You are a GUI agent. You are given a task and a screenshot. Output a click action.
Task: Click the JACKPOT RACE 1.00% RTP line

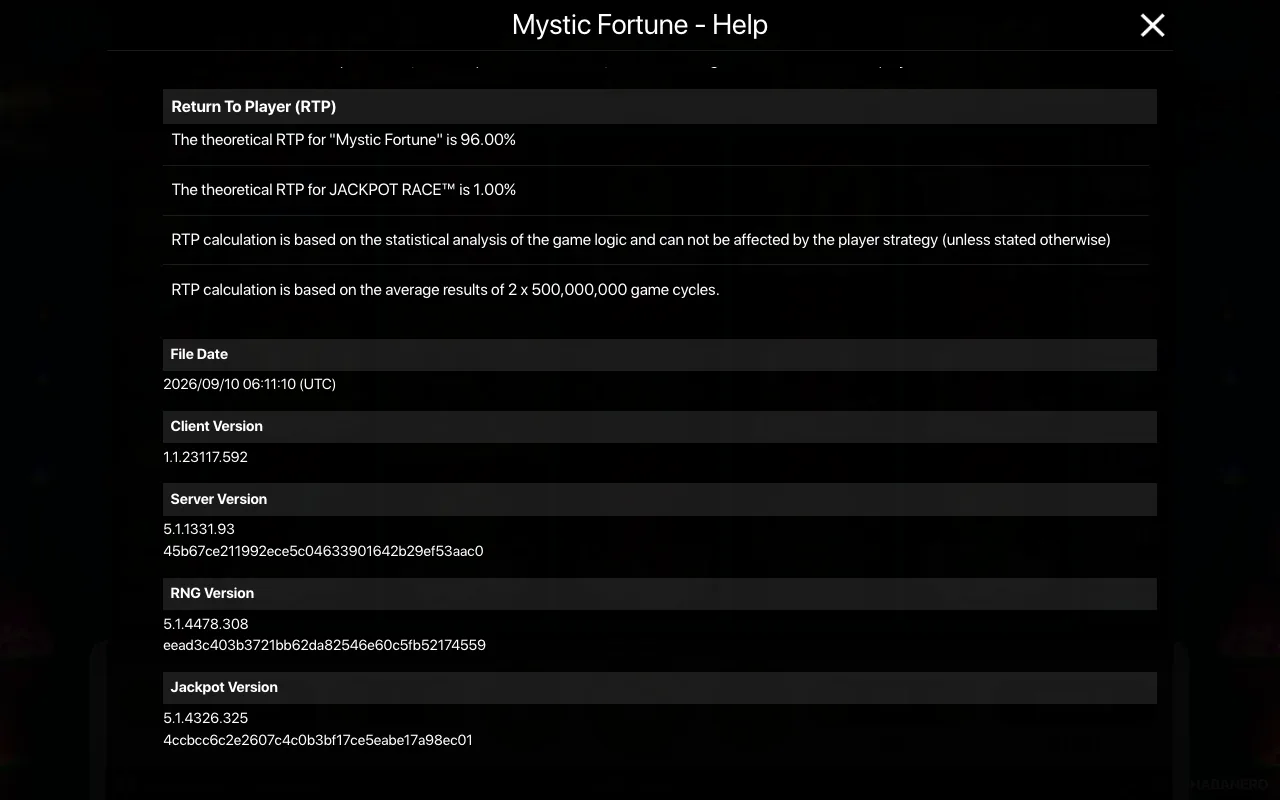point(343,190)
